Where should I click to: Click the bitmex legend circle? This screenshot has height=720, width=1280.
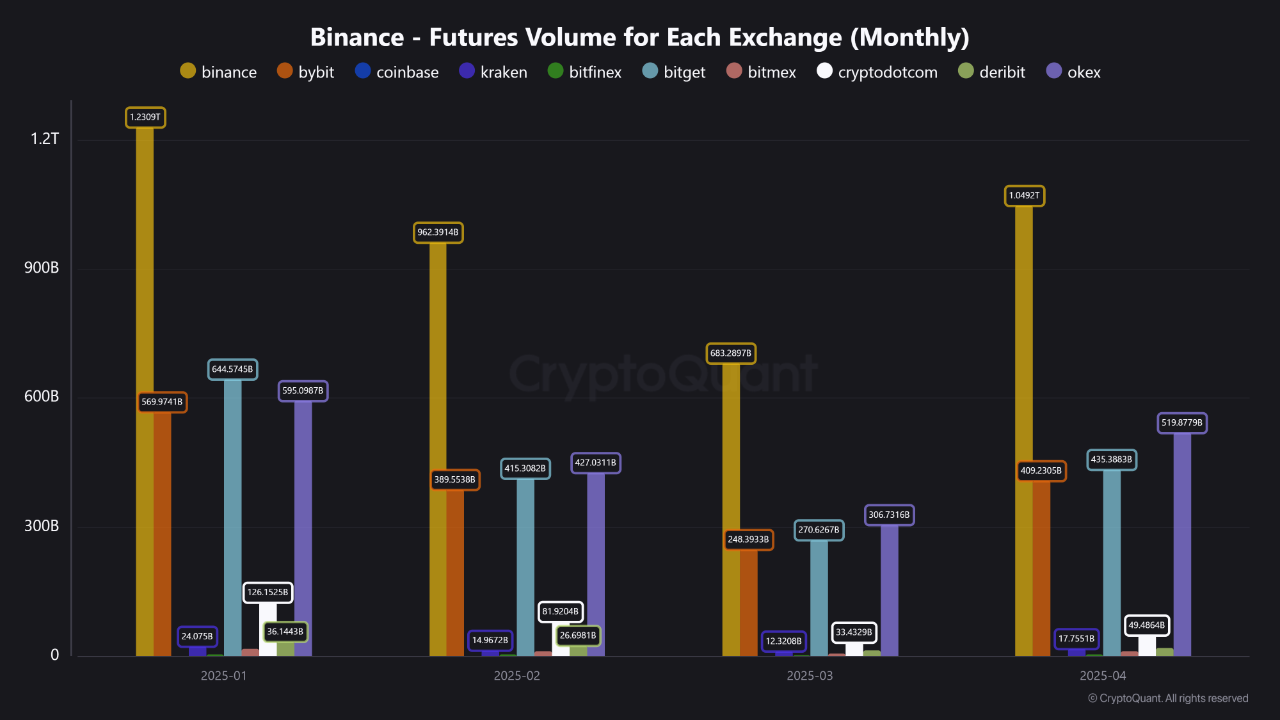734,71
